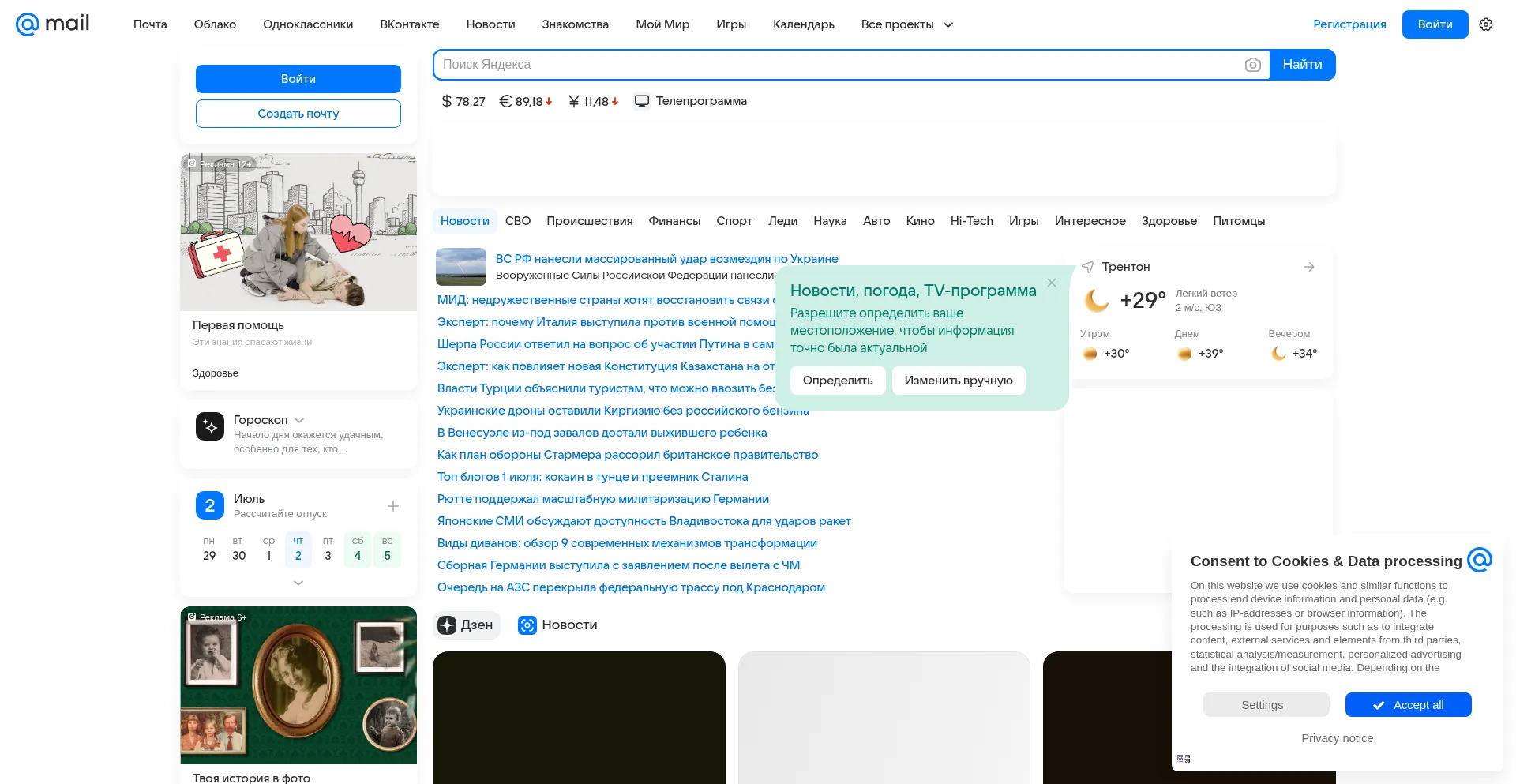Click the Новости feed icon tab
The height and width of the screenshot is (784, 1516).
(527, 625)
